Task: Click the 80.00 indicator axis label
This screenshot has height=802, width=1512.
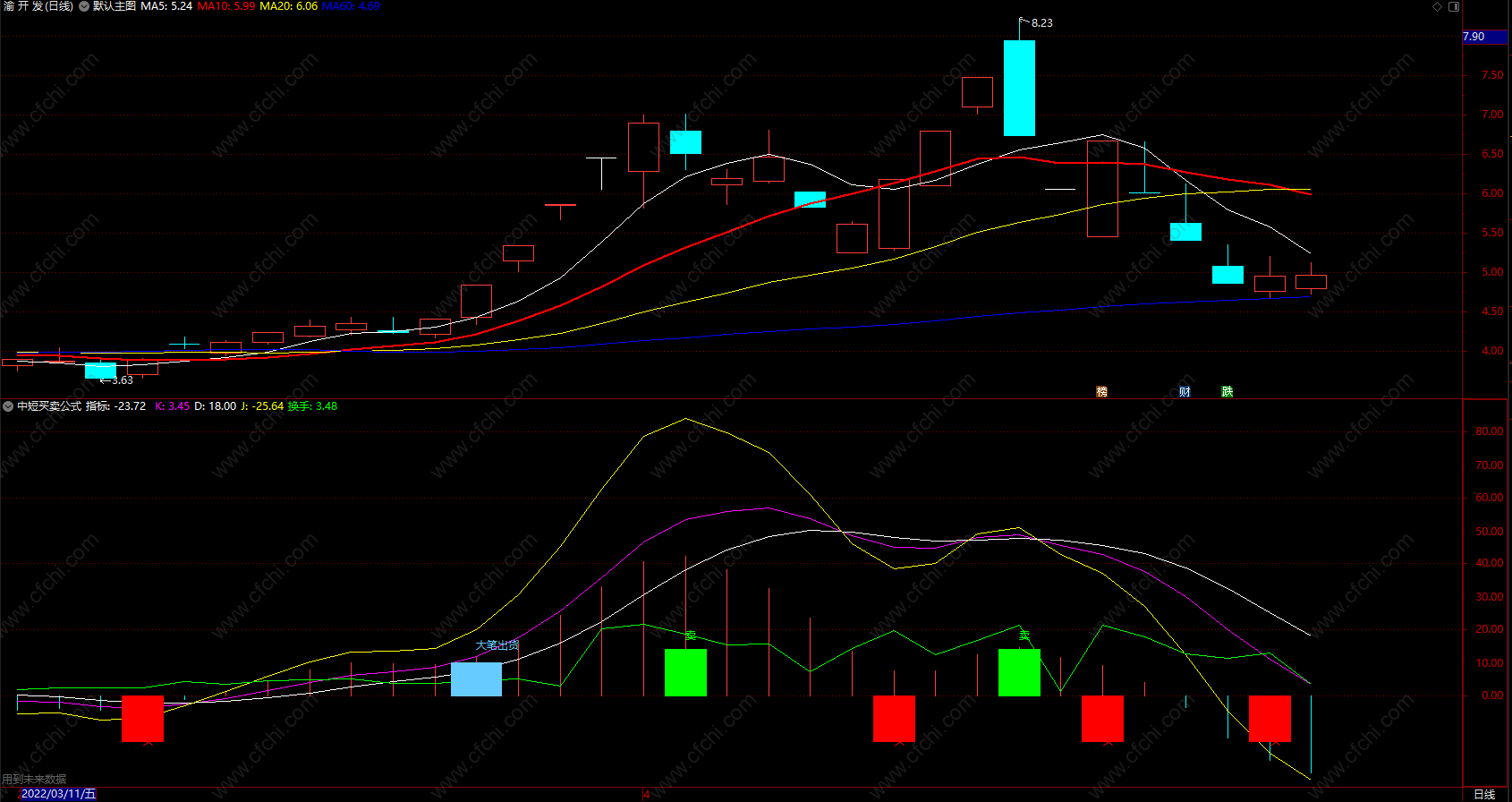Action: [1490, 431]
